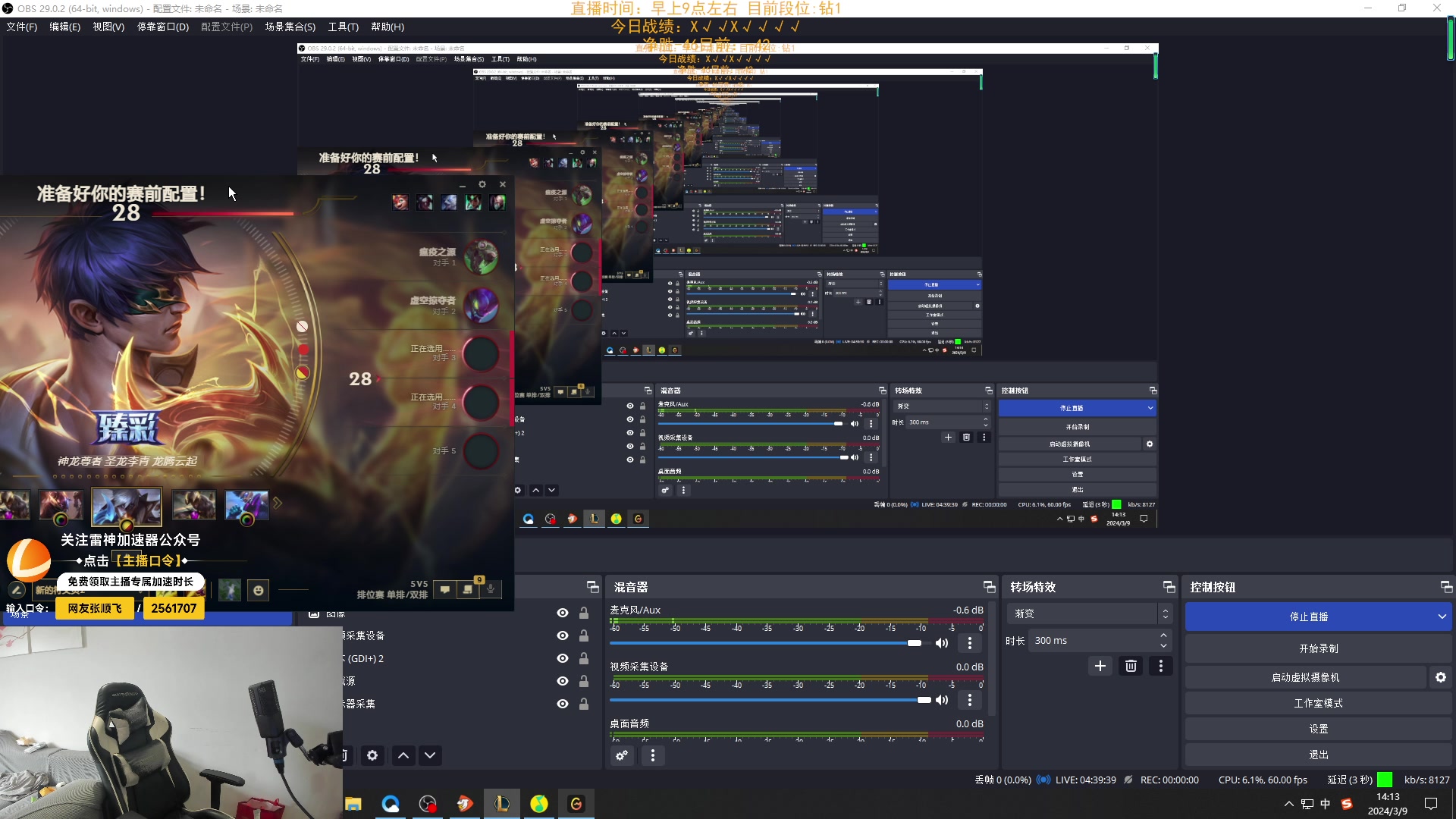This screenshot has width=1456, height=819.
Task: Add a new scene transition with plus
Action: tap(1100, 666)
